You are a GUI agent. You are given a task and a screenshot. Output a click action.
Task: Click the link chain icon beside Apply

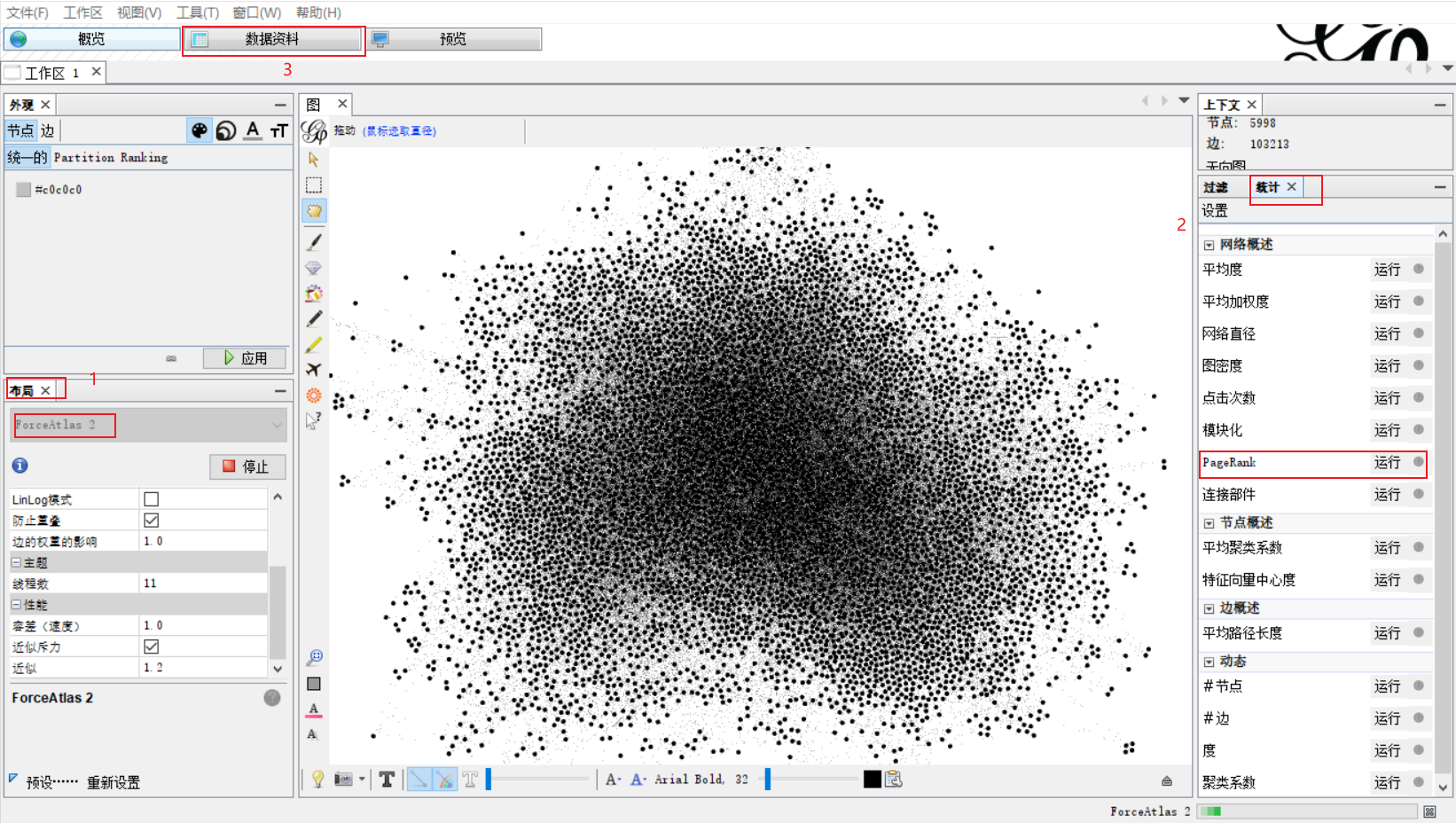171,358
